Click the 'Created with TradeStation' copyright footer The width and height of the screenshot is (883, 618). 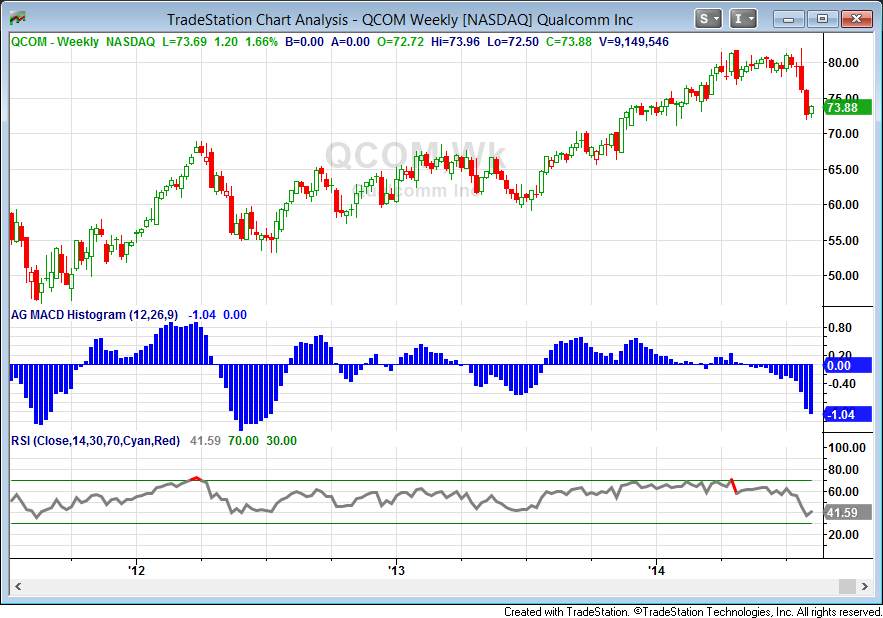pyautogui.click(x=693, y=611)
